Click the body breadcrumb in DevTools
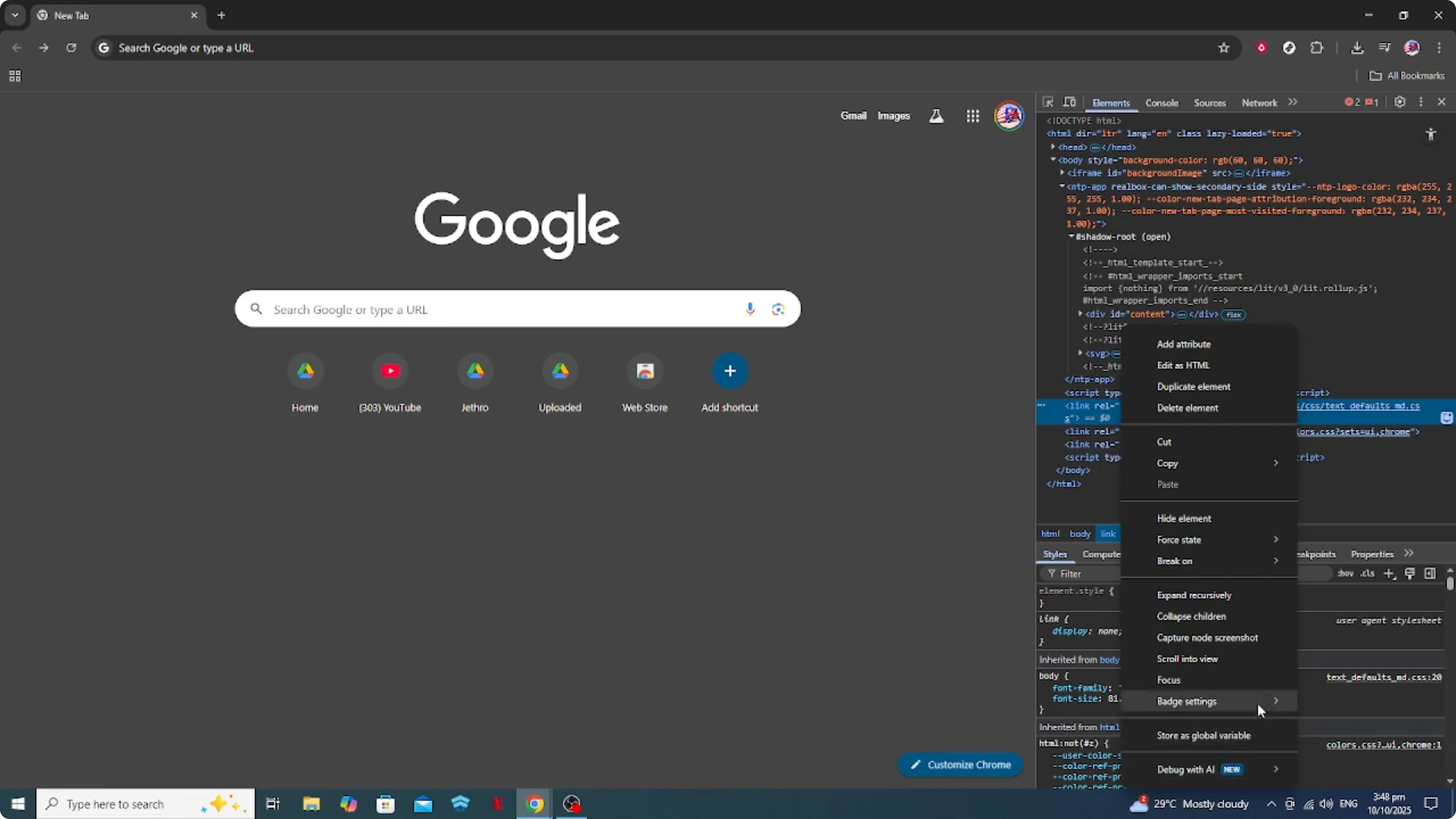The image size is (1456, 819). click(x=1080, y=534)
